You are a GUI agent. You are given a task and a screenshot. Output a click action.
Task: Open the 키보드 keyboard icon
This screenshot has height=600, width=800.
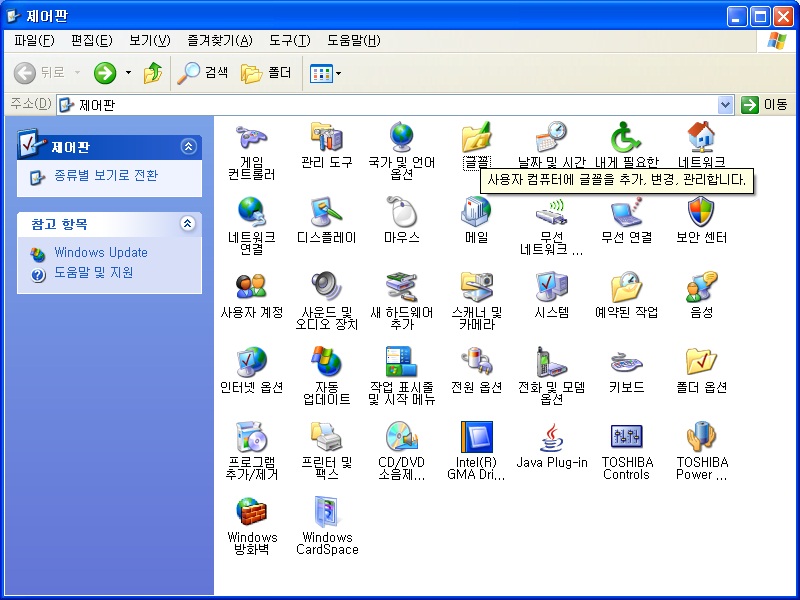coord(627,362)
